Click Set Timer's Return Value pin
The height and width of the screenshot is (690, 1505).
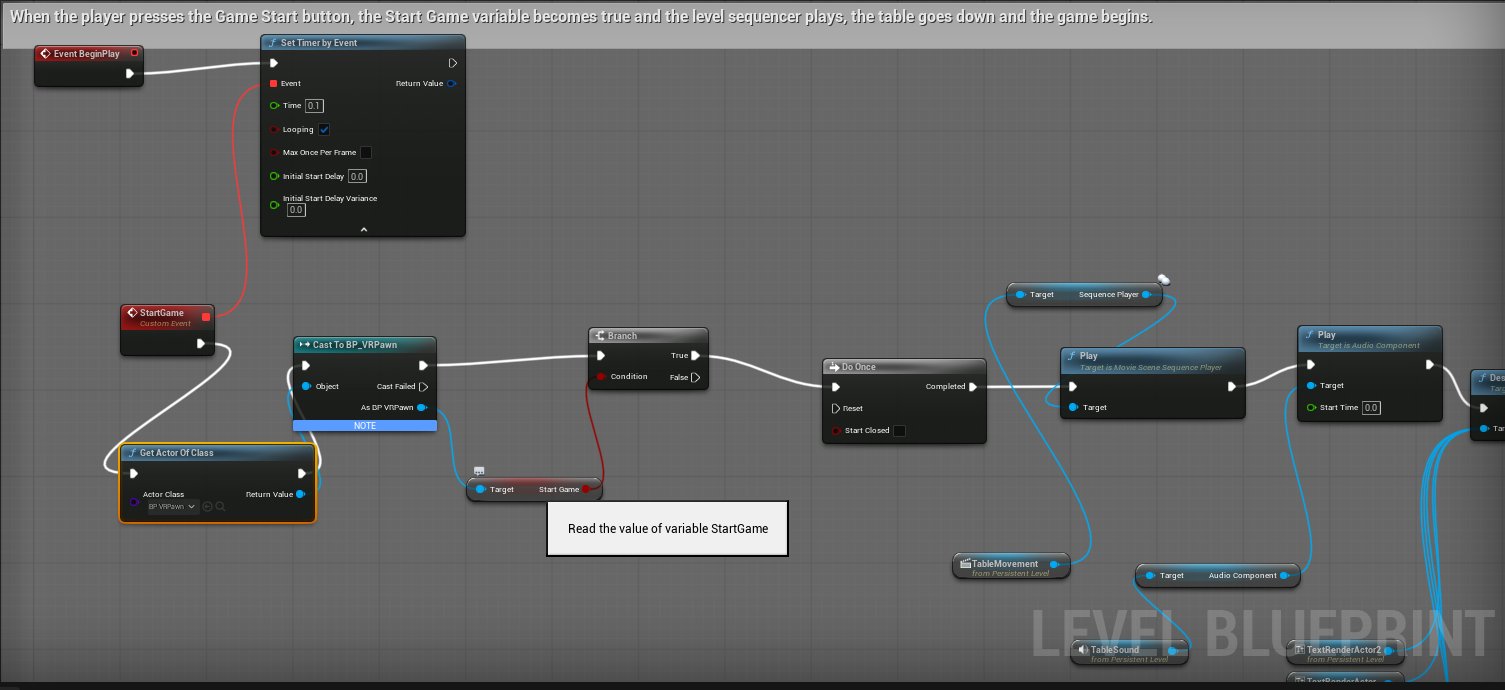[452, 84]
